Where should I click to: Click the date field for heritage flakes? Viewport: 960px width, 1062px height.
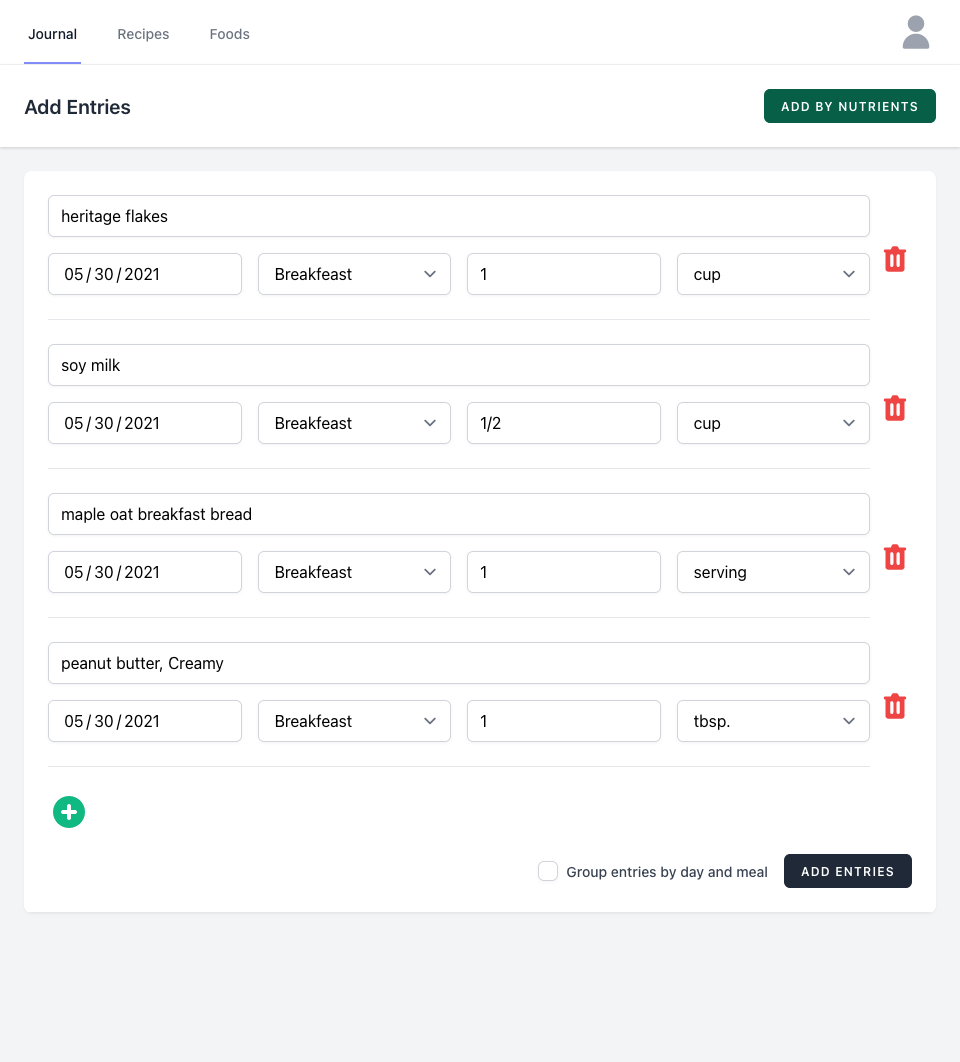pyautogui.click(x=145, y=274)
